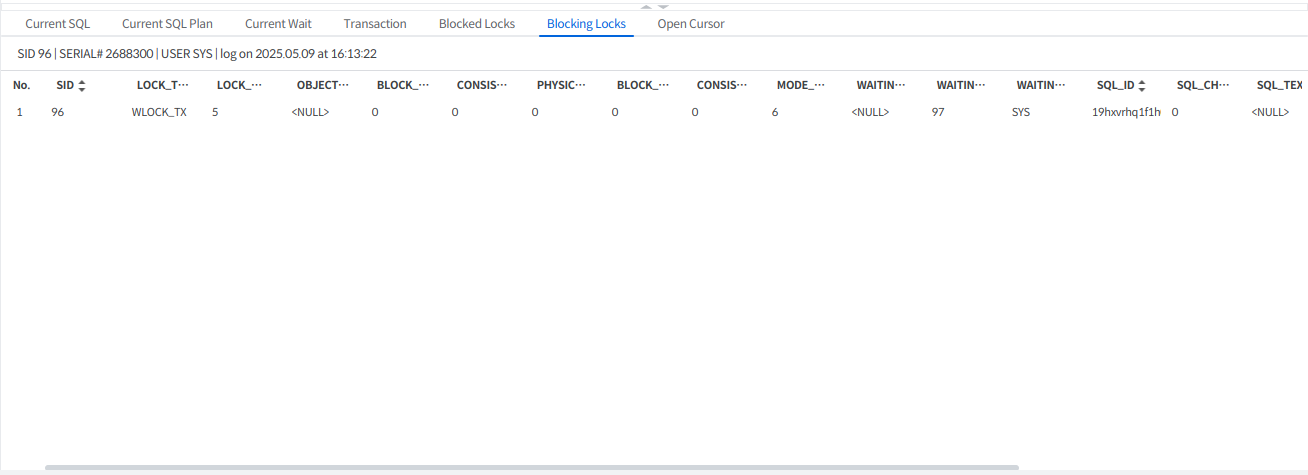Click the MODE_… column header

[800, 86]
